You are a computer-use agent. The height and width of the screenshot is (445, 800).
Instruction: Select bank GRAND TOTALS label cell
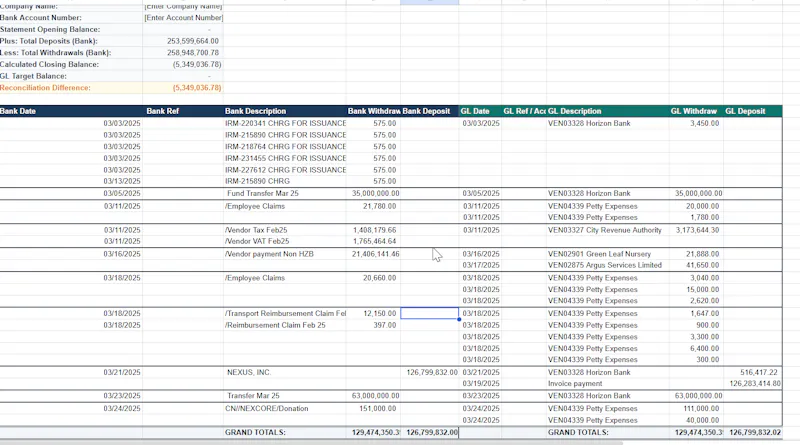[285, 432]
